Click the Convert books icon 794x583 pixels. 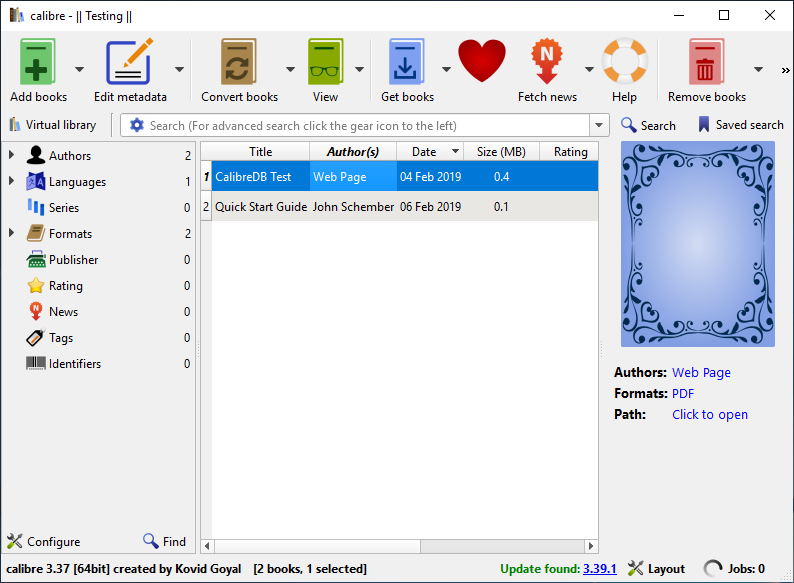(239, 62)
